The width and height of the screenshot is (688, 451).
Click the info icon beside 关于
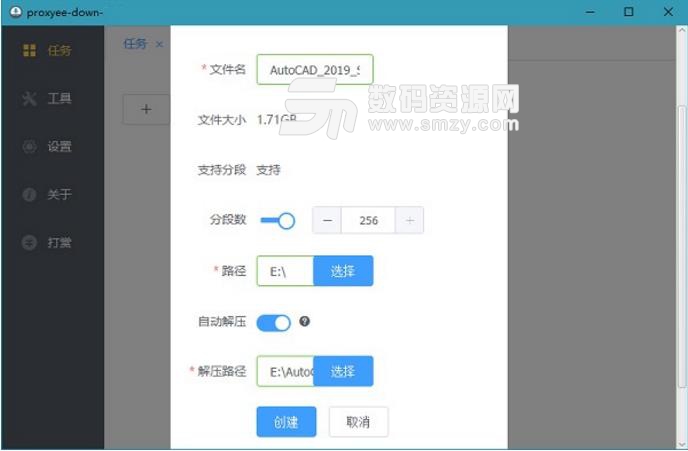29,194
